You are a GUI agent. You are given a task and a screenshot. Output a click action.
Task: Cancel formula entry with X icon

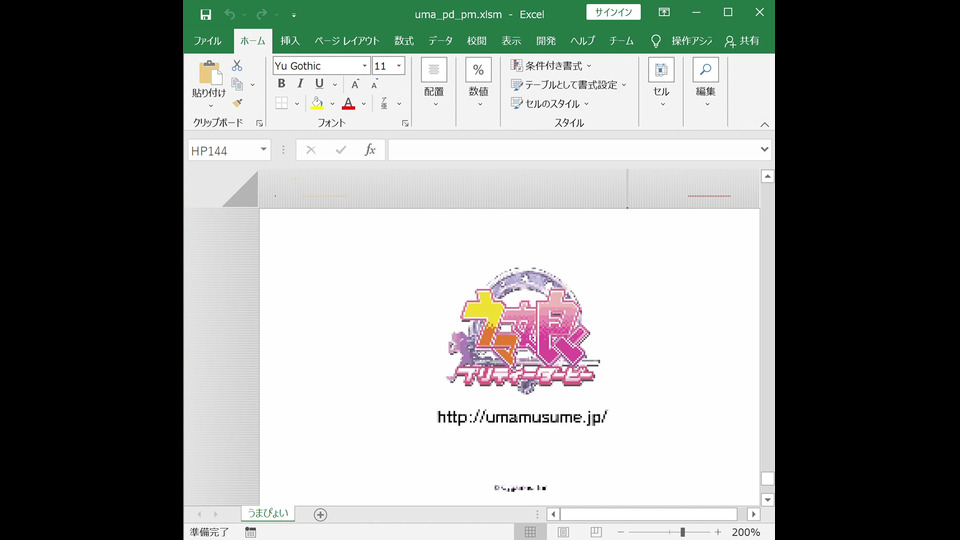click(311, 150)
